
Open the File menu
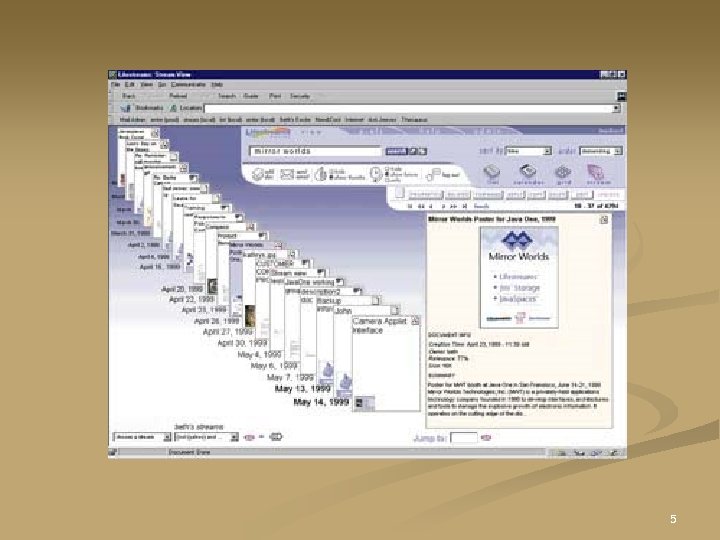coord(115,85)
